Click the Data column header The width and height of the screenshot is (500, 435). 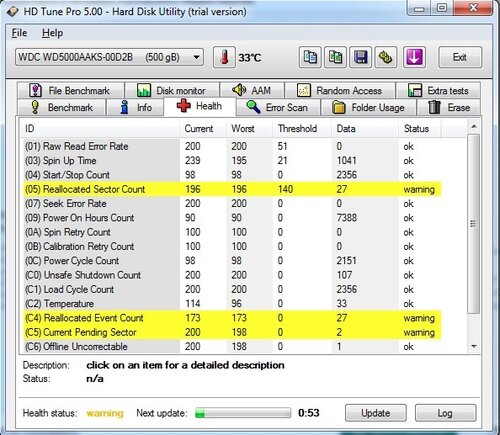coord(365,129)
